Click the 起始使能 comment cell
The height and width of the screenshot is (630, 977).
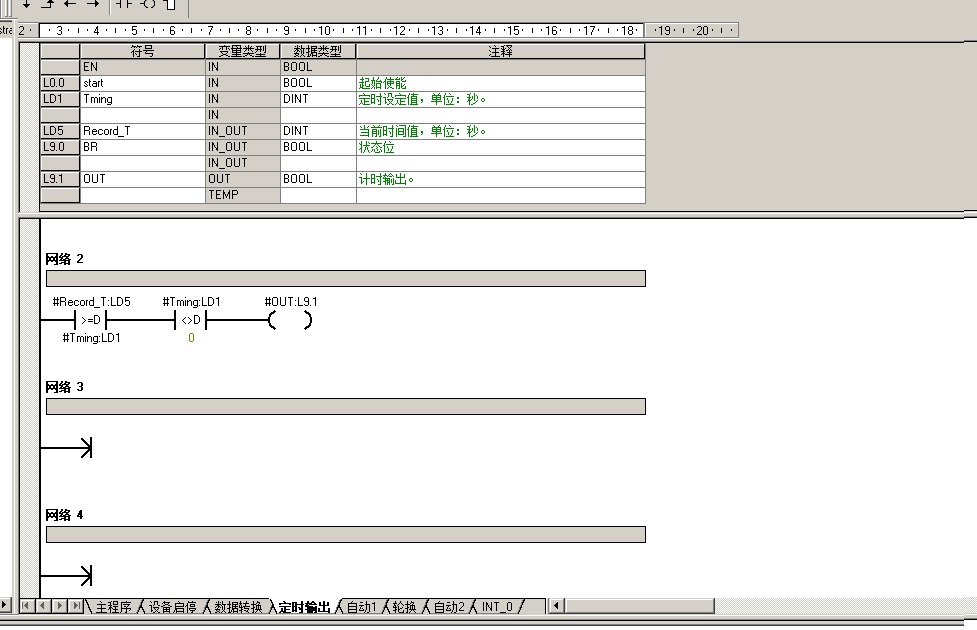(x=500, y=83)
